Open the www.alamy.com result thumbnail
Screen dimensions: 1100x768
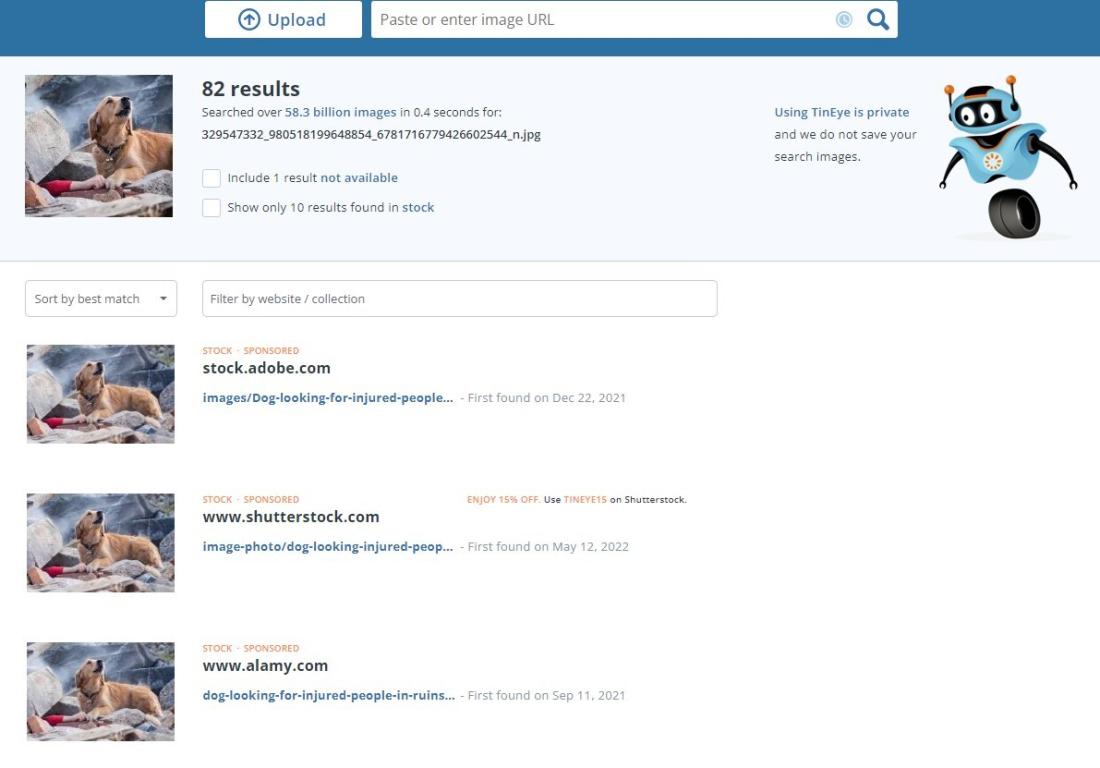click(x=100, y=692)
